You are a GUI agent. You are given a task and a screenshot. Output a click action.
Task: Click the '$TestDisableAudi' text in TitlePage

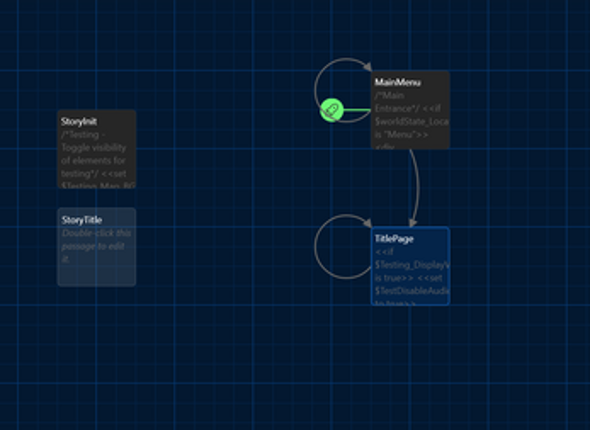pos(412,291)
